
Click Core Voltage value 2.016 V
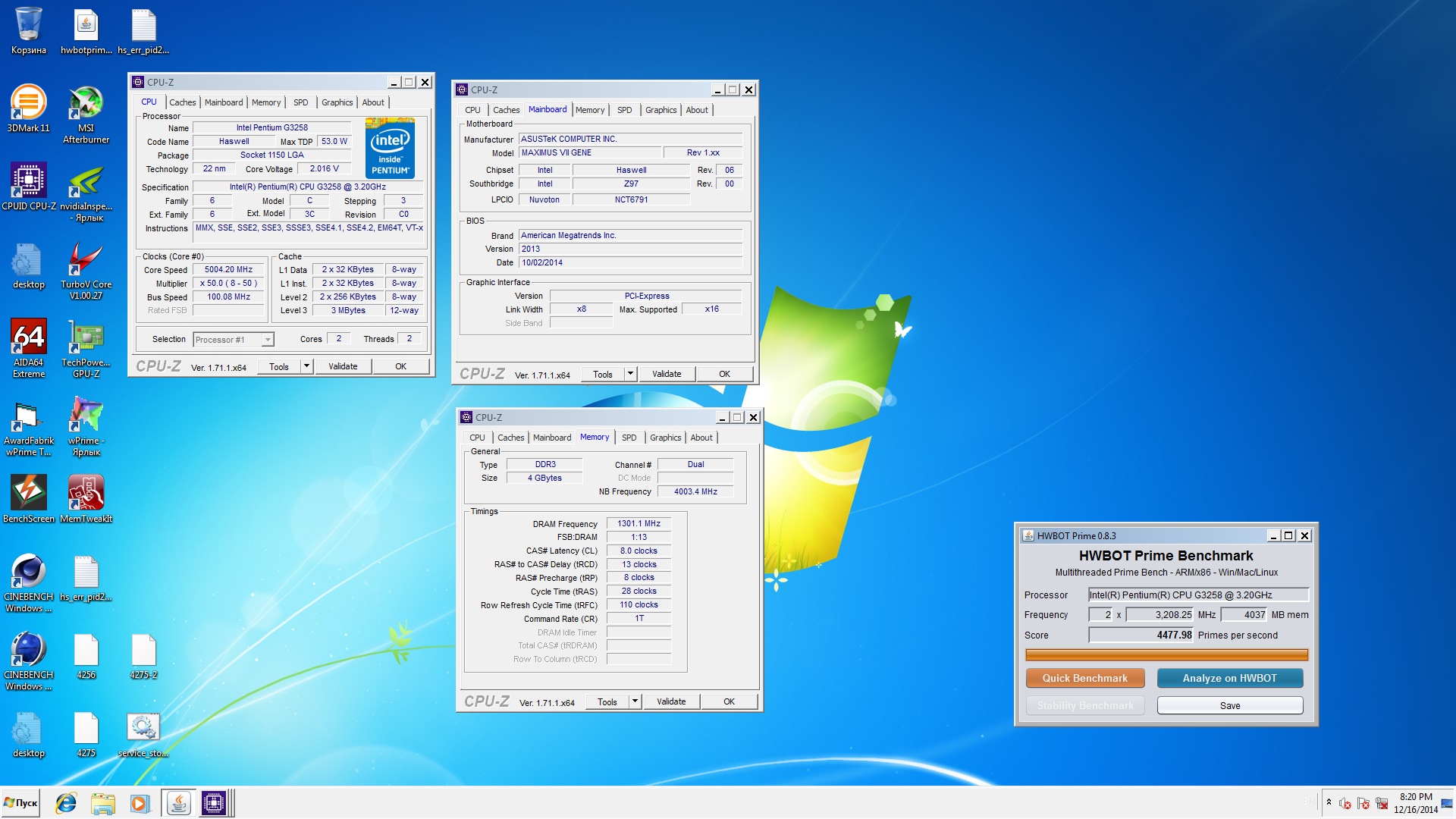pyautogui.click(x=325, y=168)
